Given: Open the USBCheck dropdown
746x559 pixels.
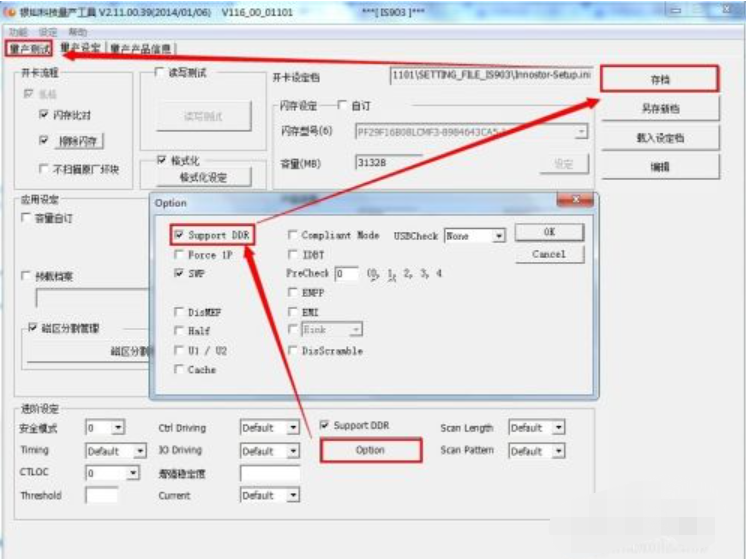Looking at the screenshot, I should [498, 236].
